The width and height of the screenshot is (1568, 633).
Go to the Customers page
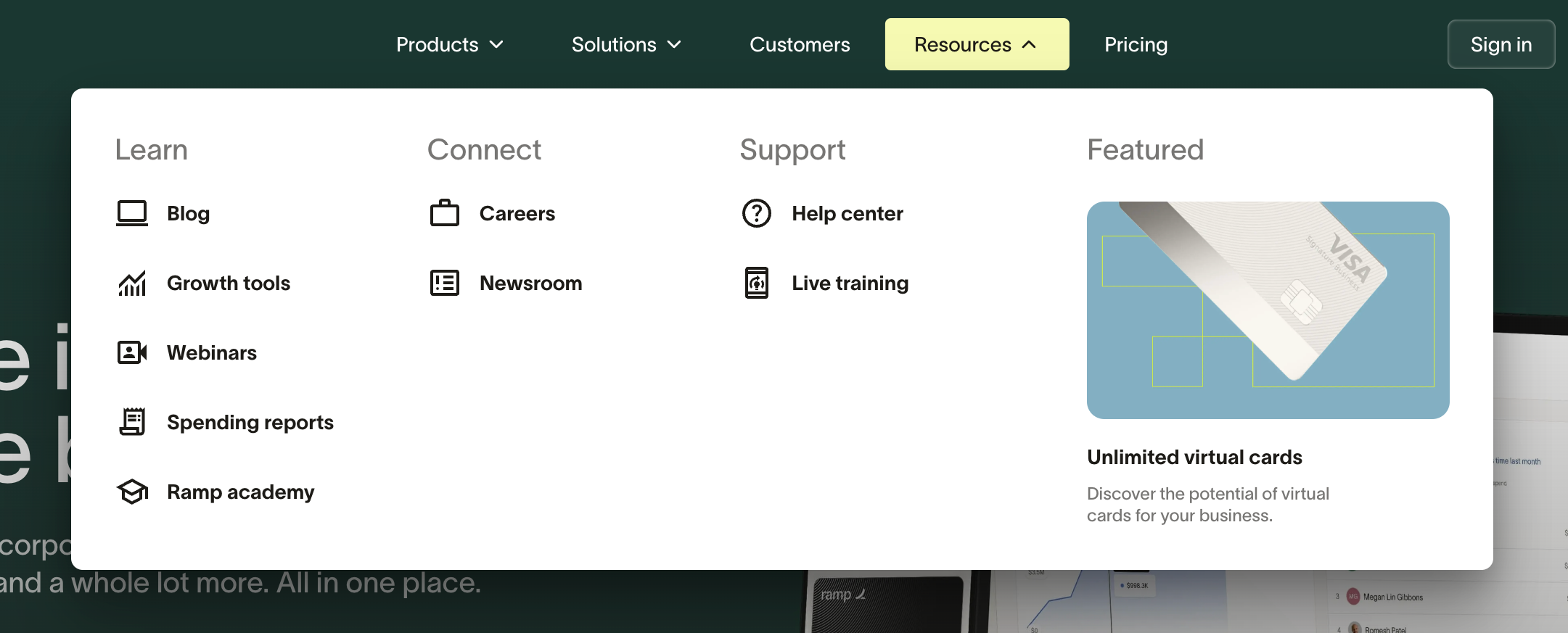(x=800, y=44)
